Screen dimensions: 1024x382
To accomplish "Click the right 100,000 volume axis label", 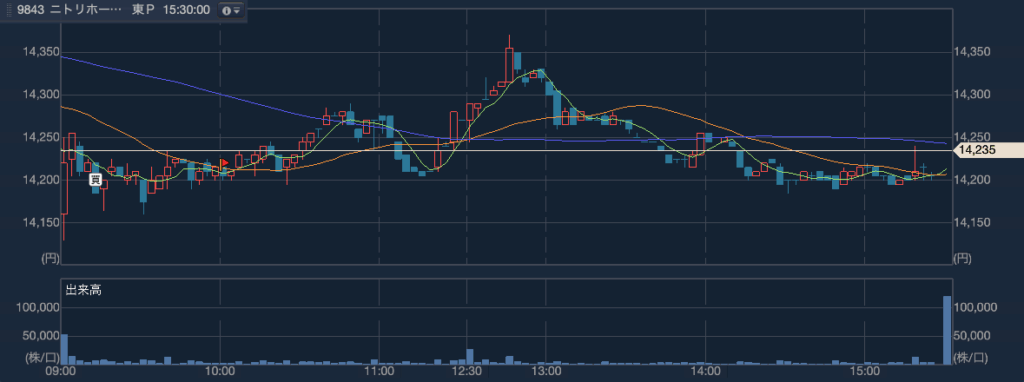I will click(976, 308).
